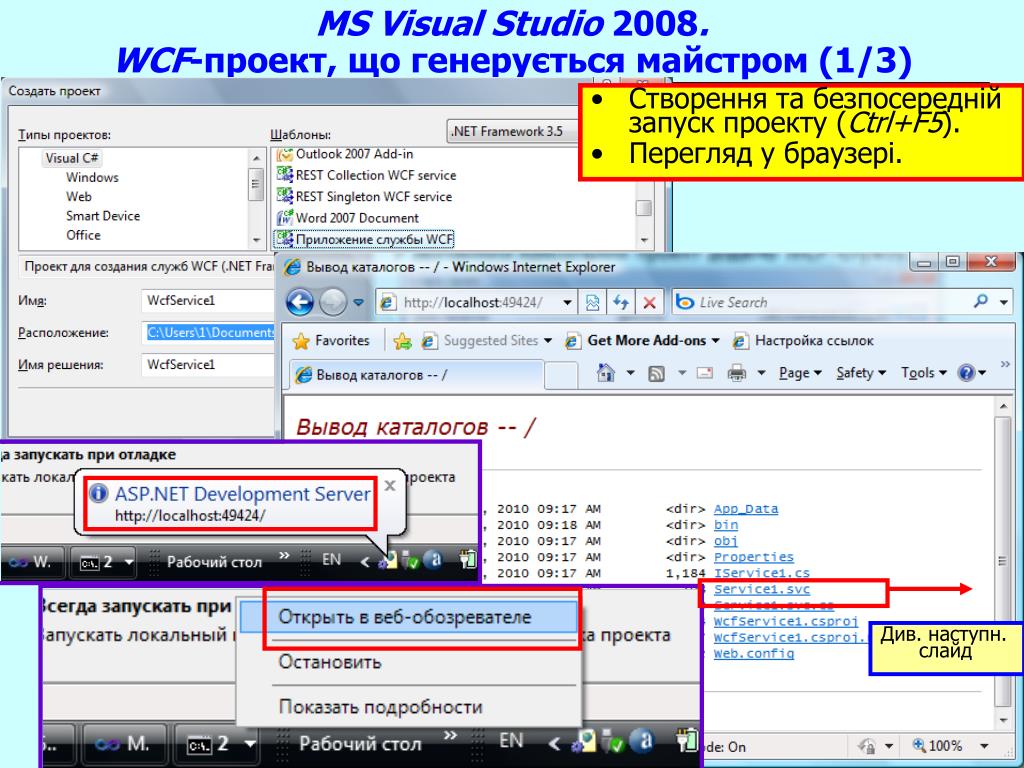Select Outlook 2007 Add-in template
This screenshot has width=1024, height=768.
(x=345, y=154)
